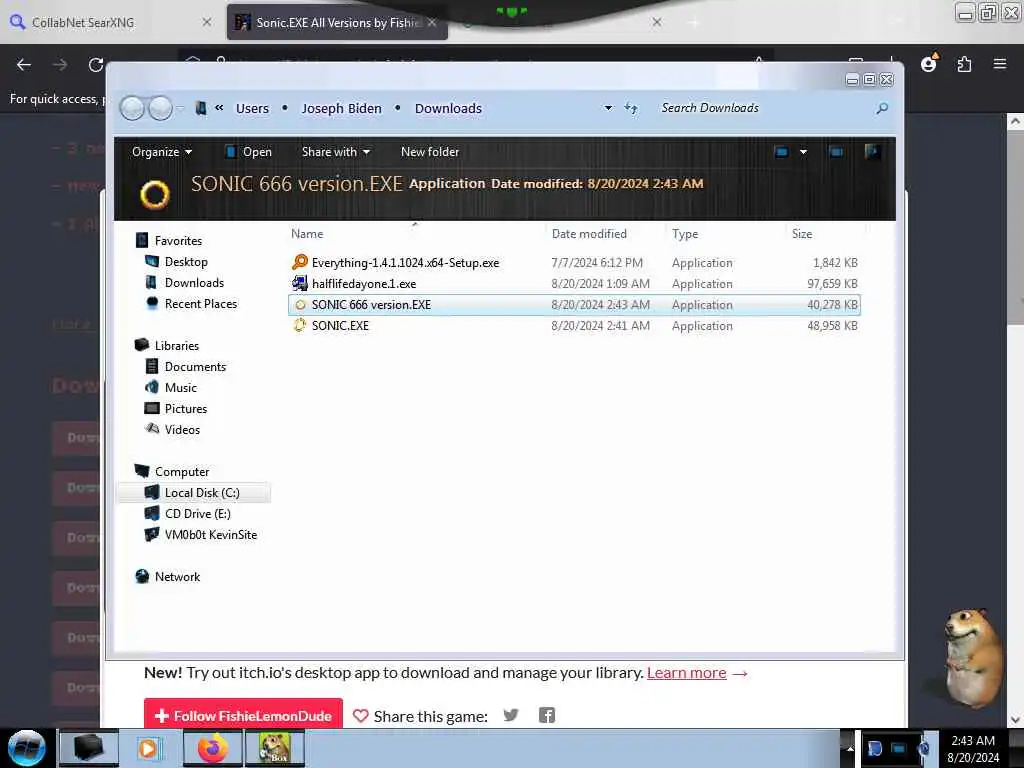This screenshot has width=1024, height=768.
Task: Select halflifedayone.1.exe file name
Action: (364, 283)
